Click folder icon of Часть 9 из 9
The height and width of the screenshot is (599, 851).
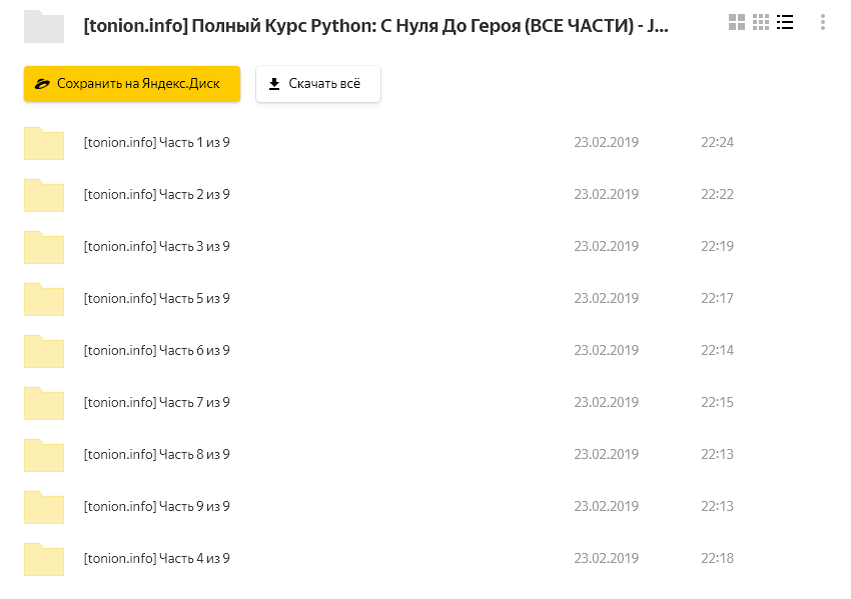point(44,507)
